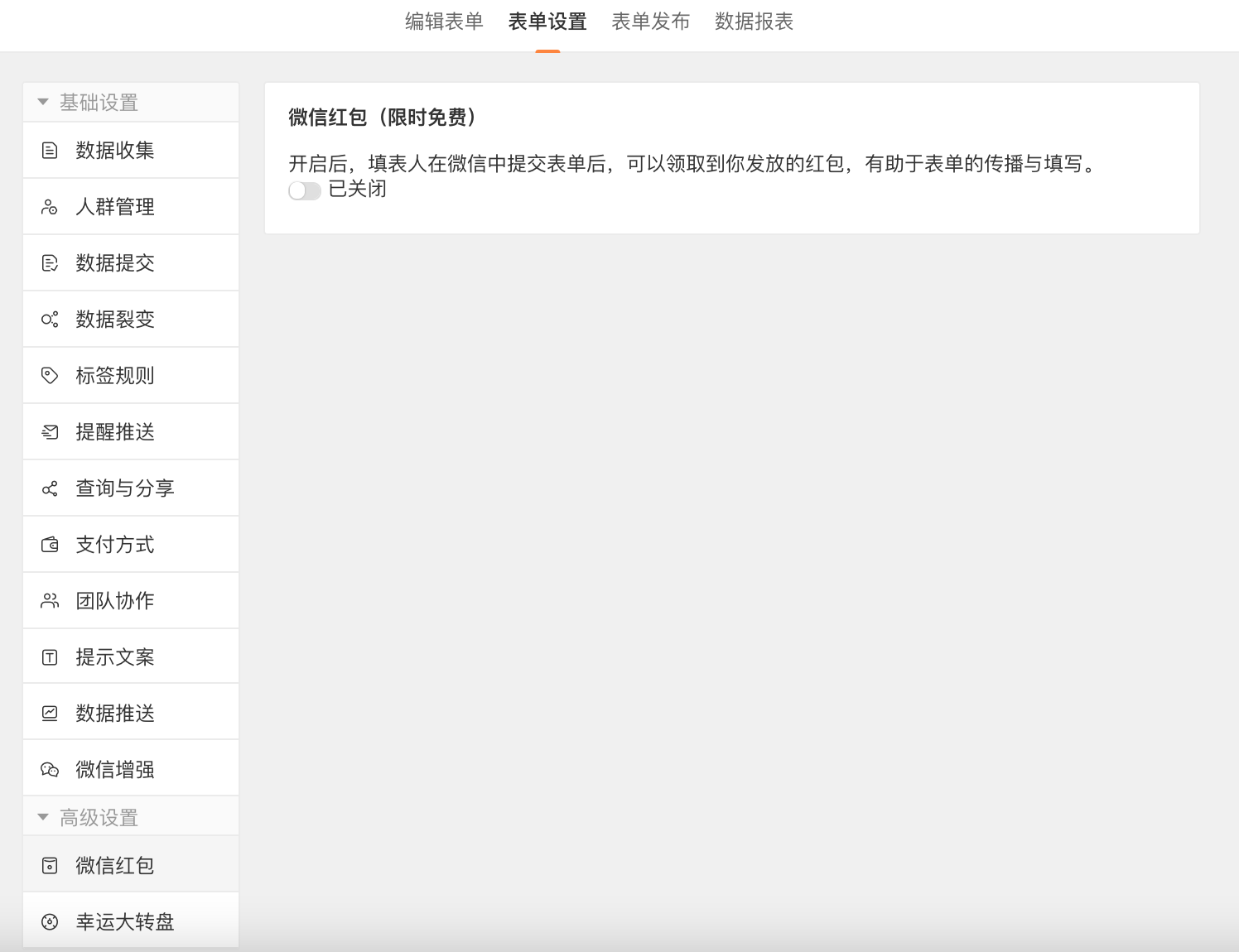Screen dimensions: 1239x952
Task: Open 数据收集 settings
Action: (131, 150)
